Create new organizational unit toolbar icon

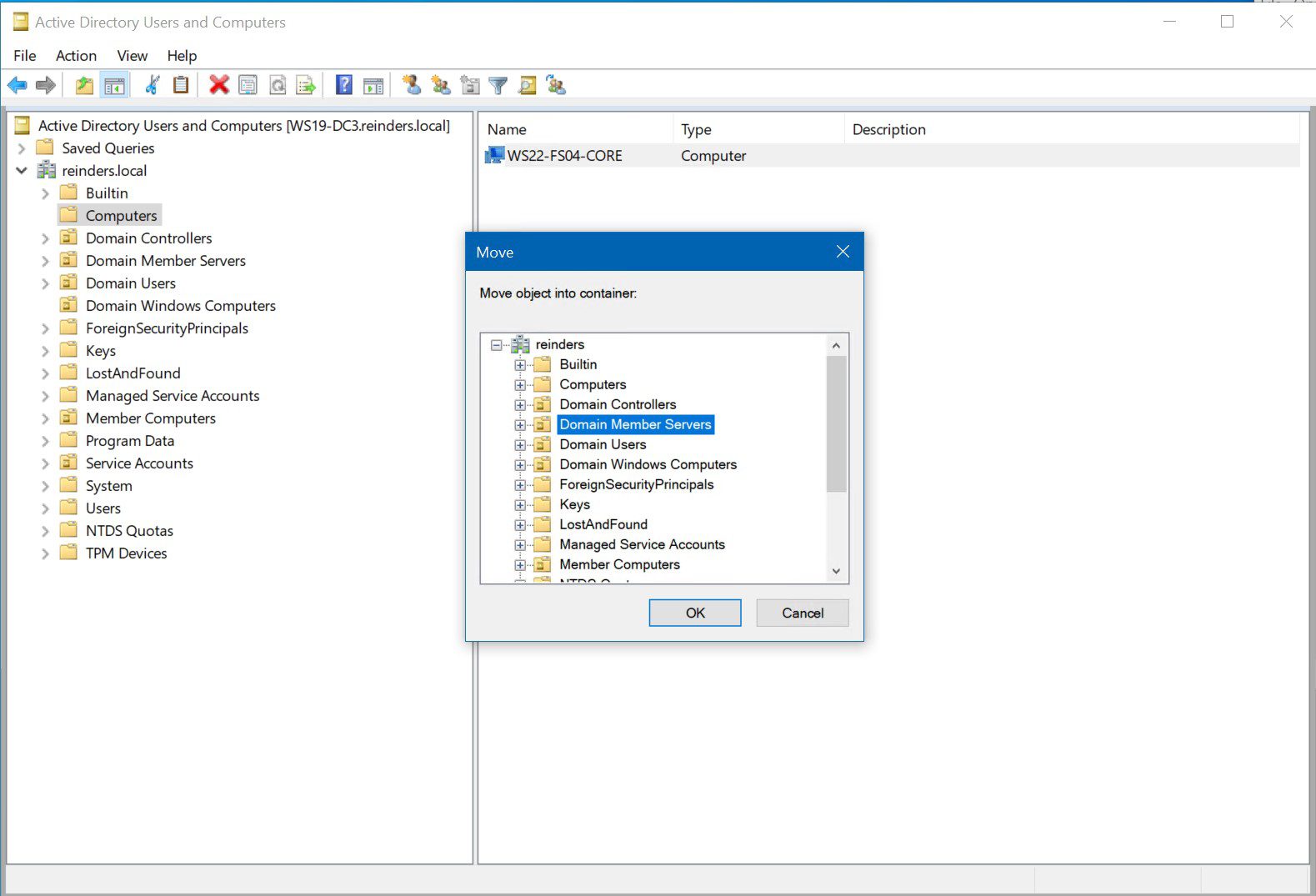pos(470,85)
